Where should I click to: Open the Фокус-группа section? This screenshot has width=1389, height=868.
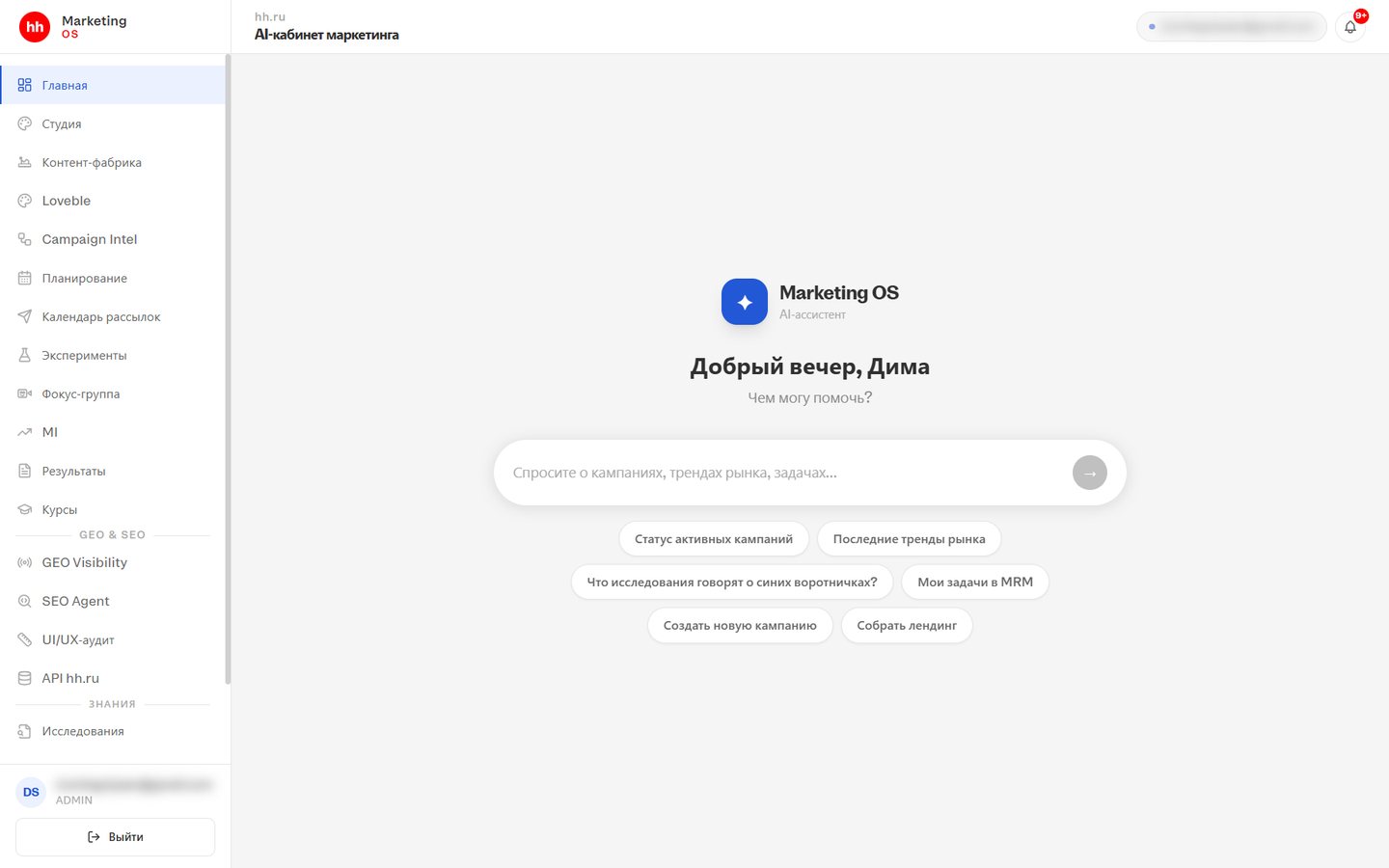(113, 393)
